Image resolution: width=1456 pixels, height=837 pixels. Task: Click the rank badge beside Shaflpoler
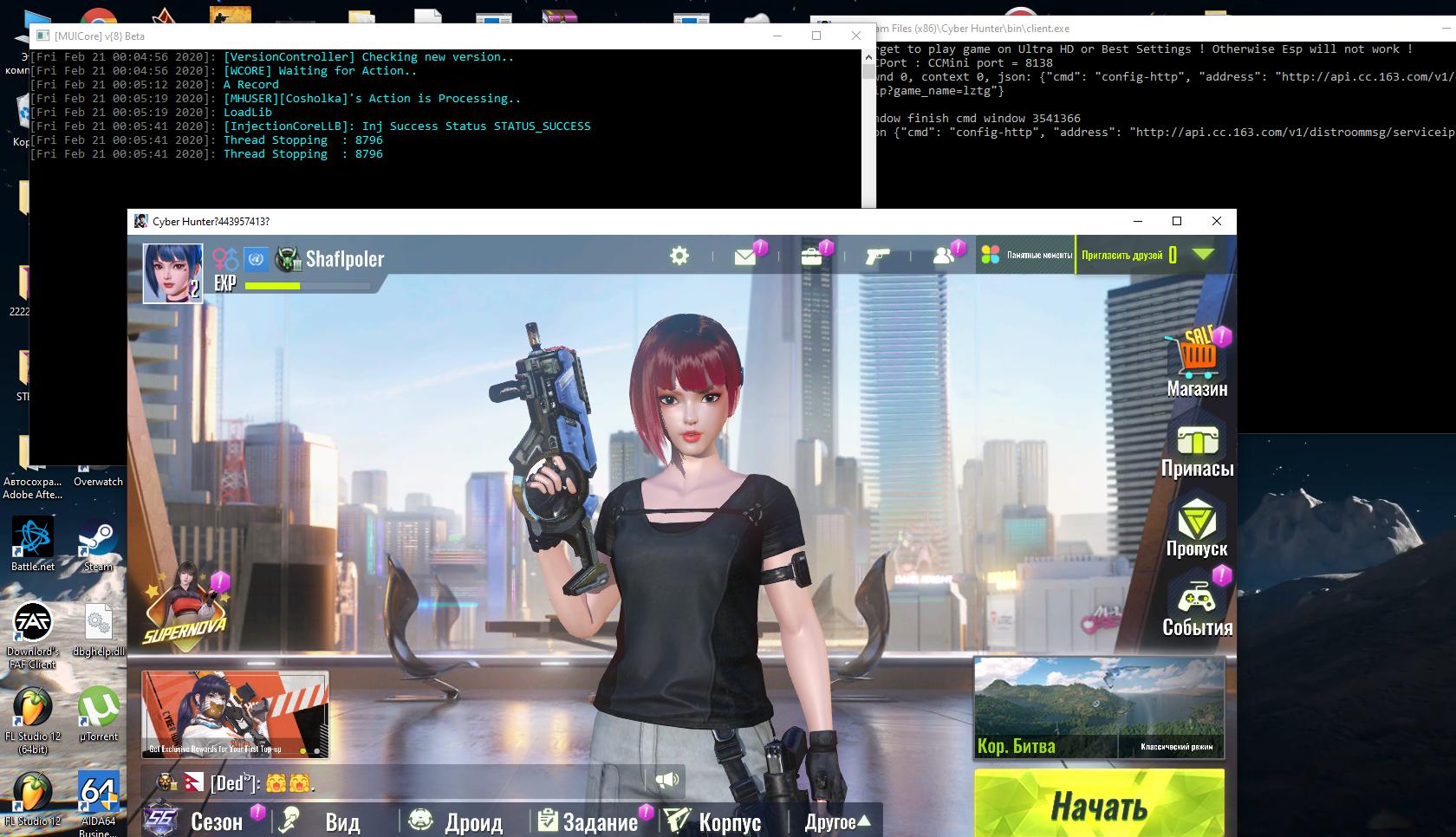coord(288,259)
